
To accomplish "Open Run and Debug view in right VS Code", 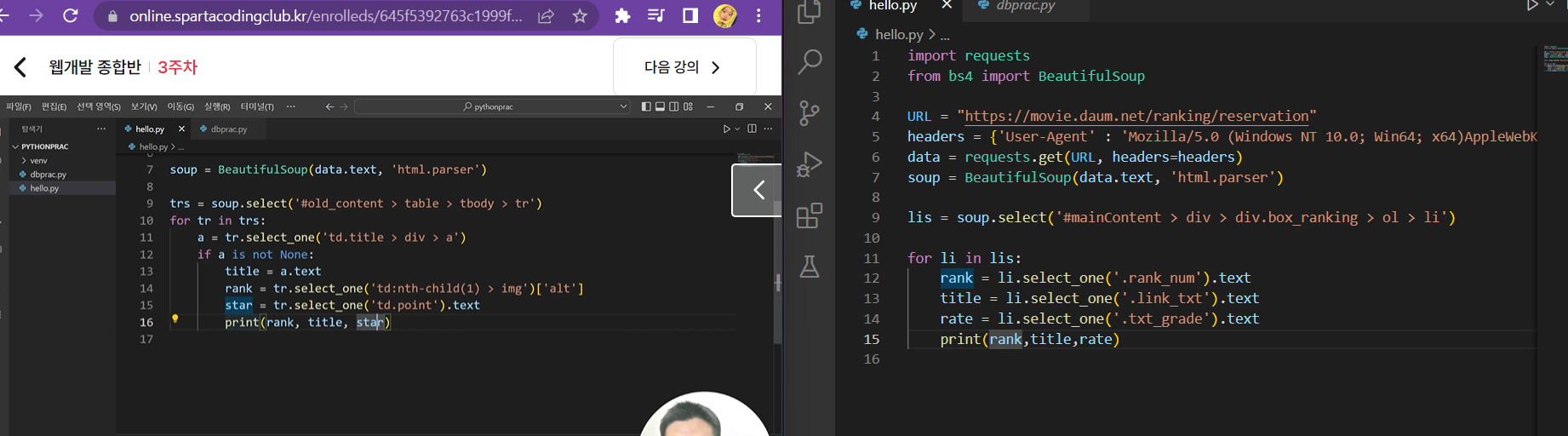I will [x=810, y=164].
